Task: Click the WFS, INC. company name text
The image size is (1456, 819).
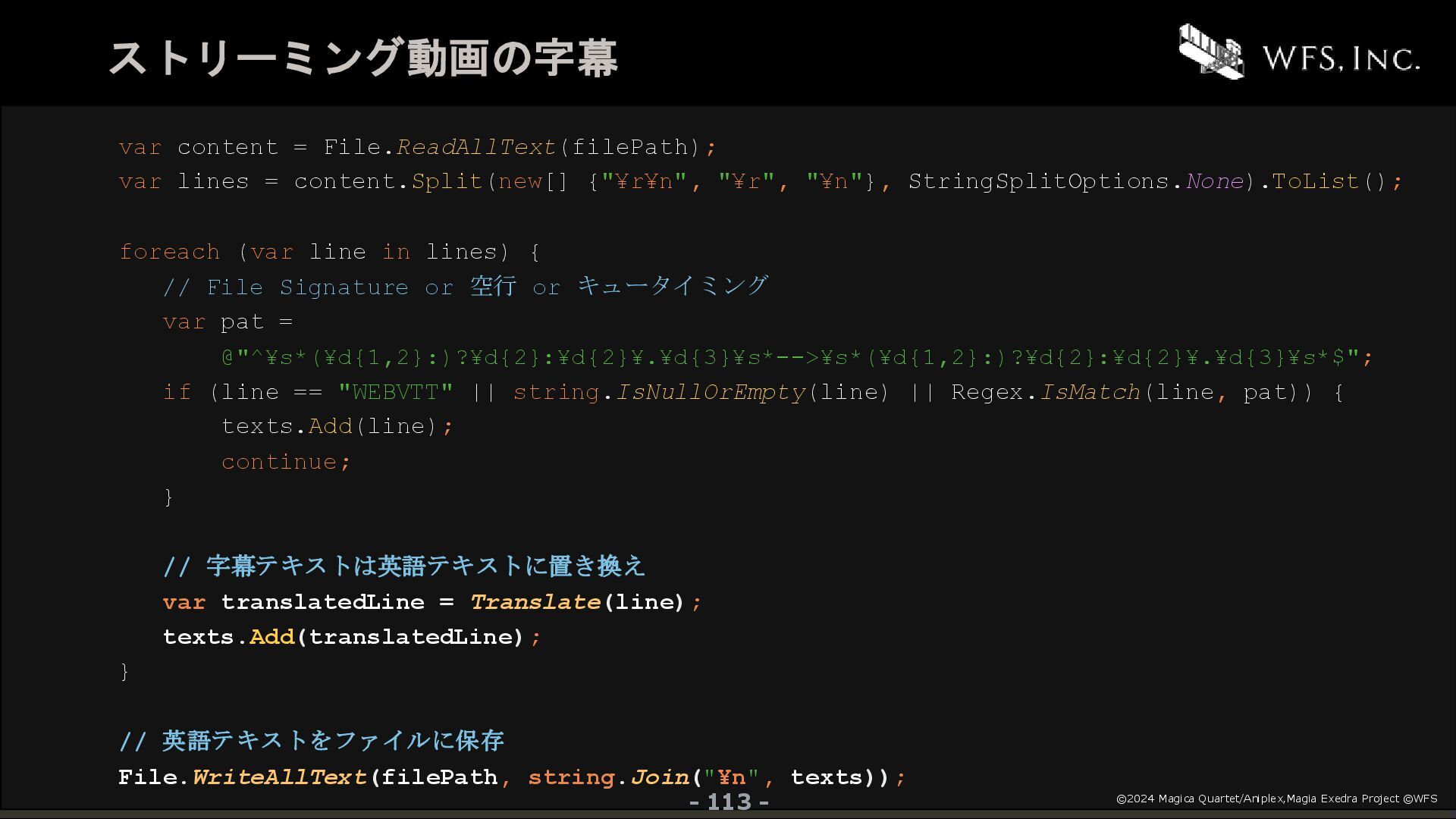Action: (x=1341, y=58)
